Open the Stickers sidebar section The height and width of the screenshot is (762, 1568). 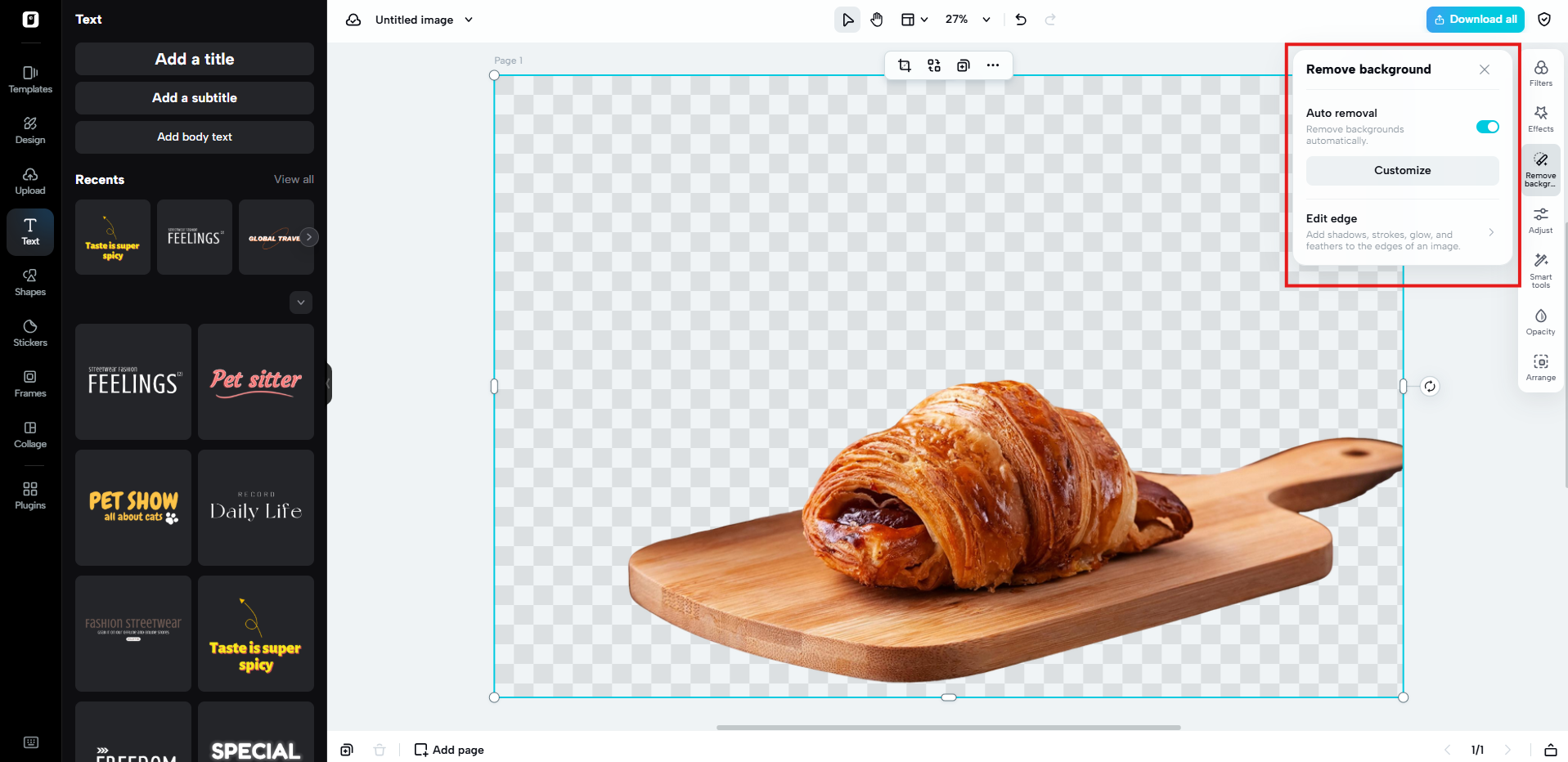pyautogui.click(x=30, y=333)
